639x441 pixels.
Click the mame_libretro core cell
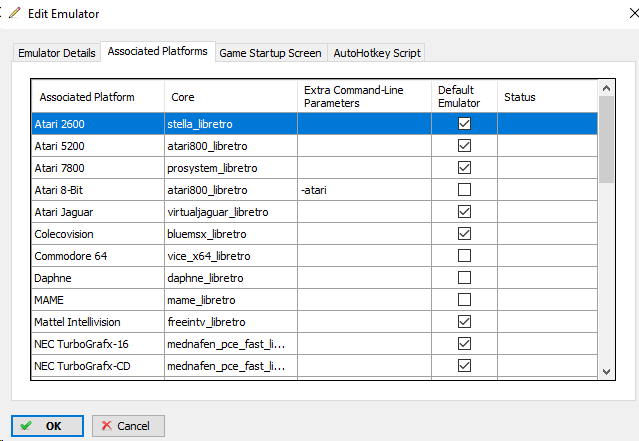click(x=231, y=300)
